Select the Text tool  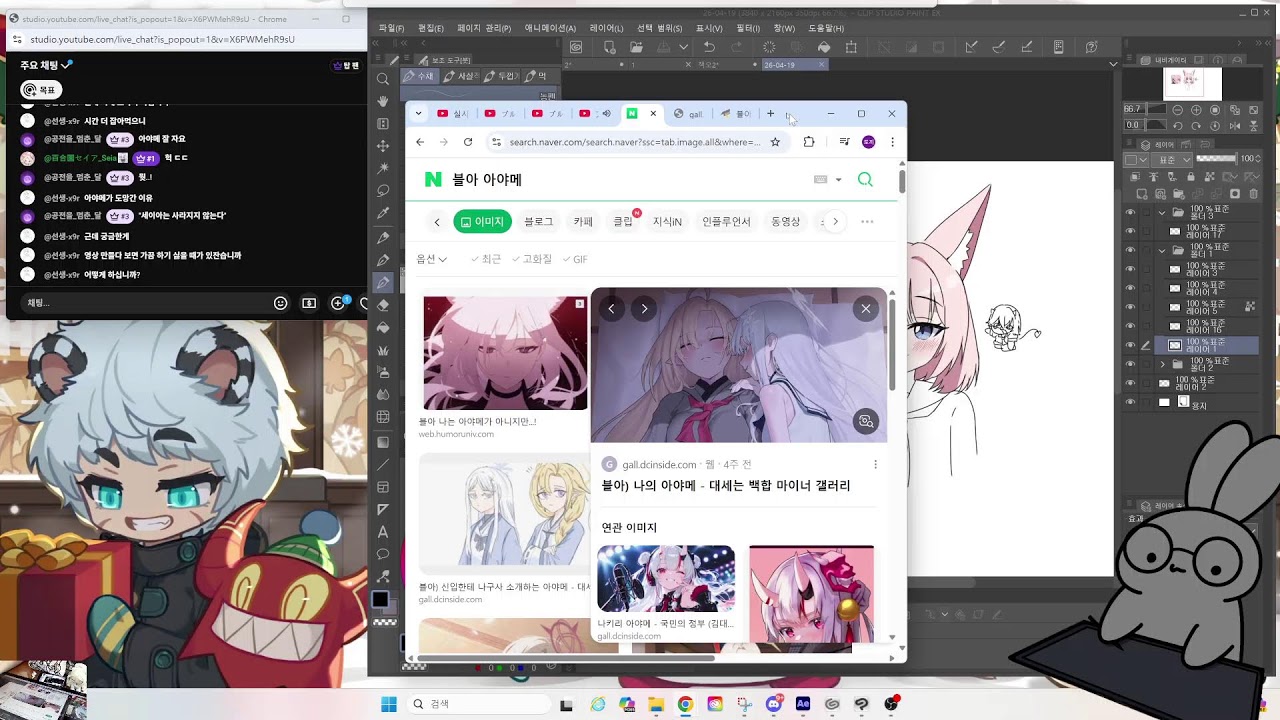pos(383,532)
